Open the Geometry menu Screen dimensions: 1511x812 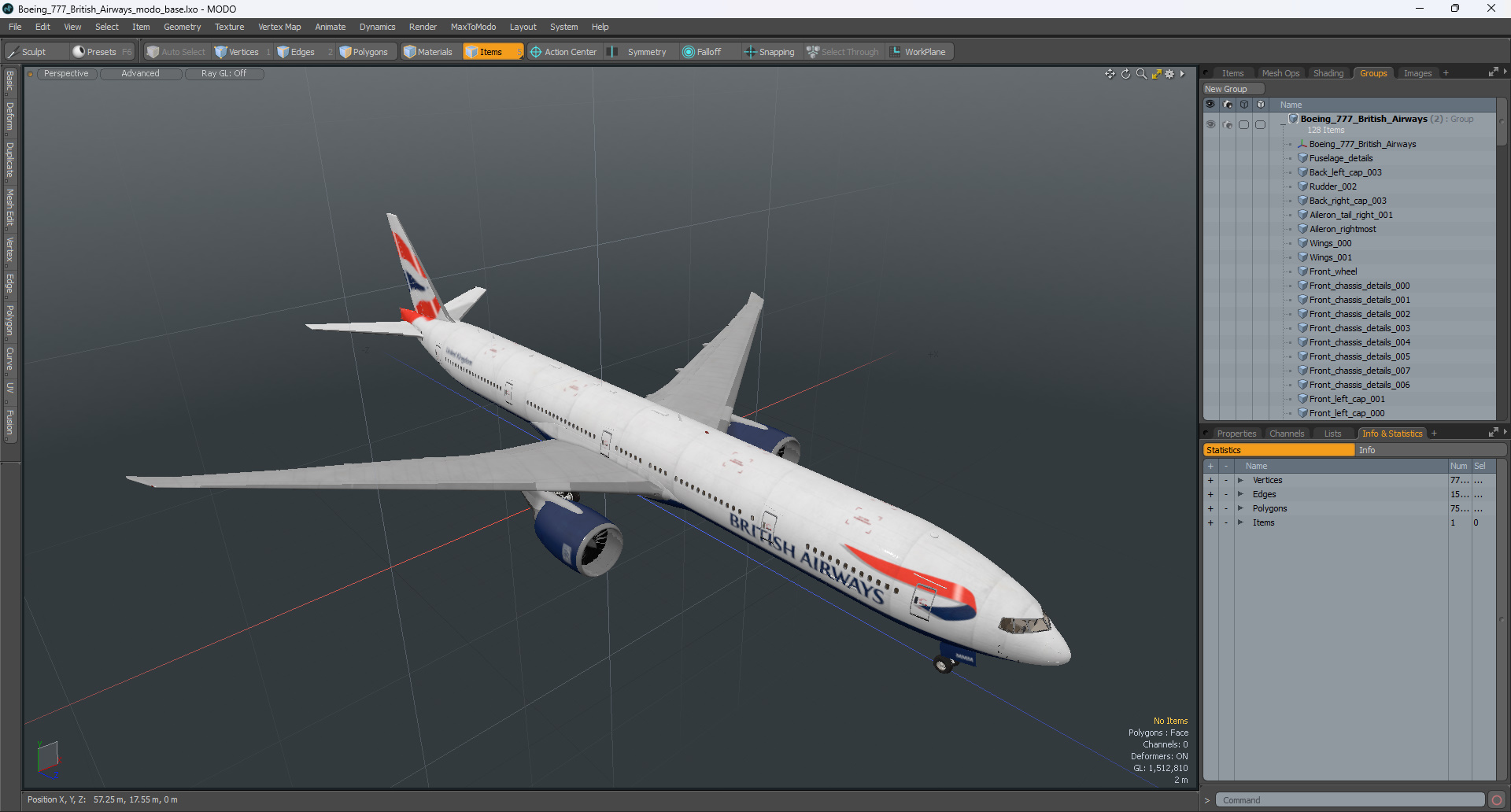coord(182,27)
